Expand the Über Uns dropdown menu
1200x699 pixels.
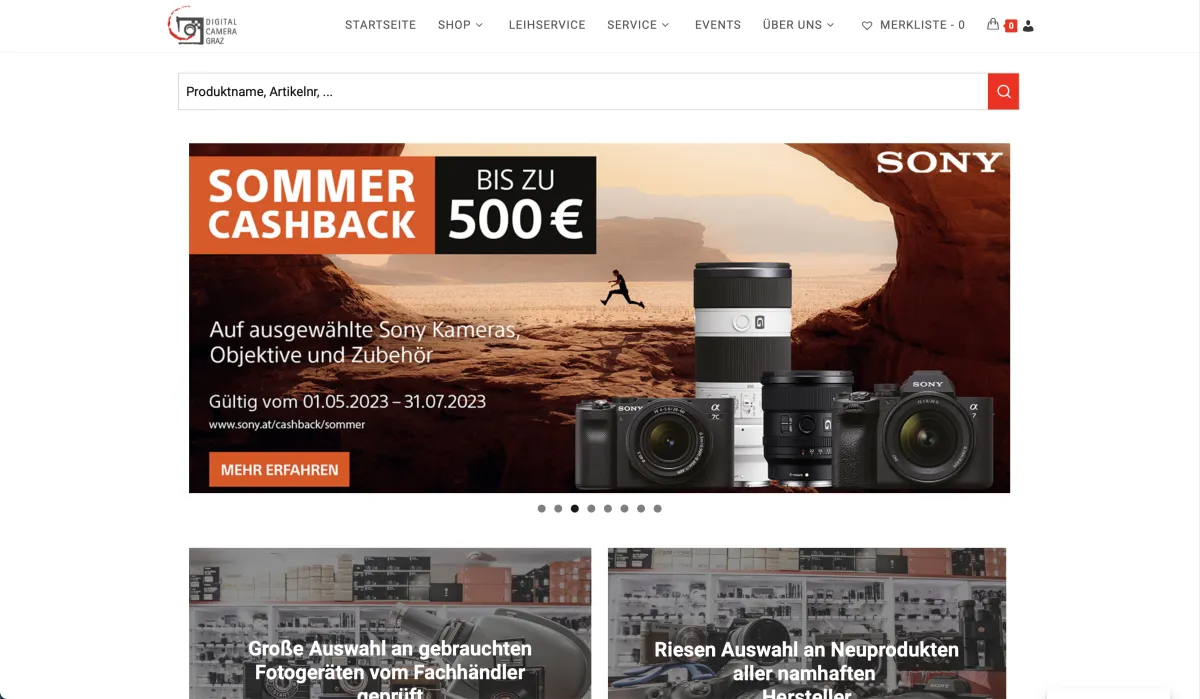click(x=798, y=25)
